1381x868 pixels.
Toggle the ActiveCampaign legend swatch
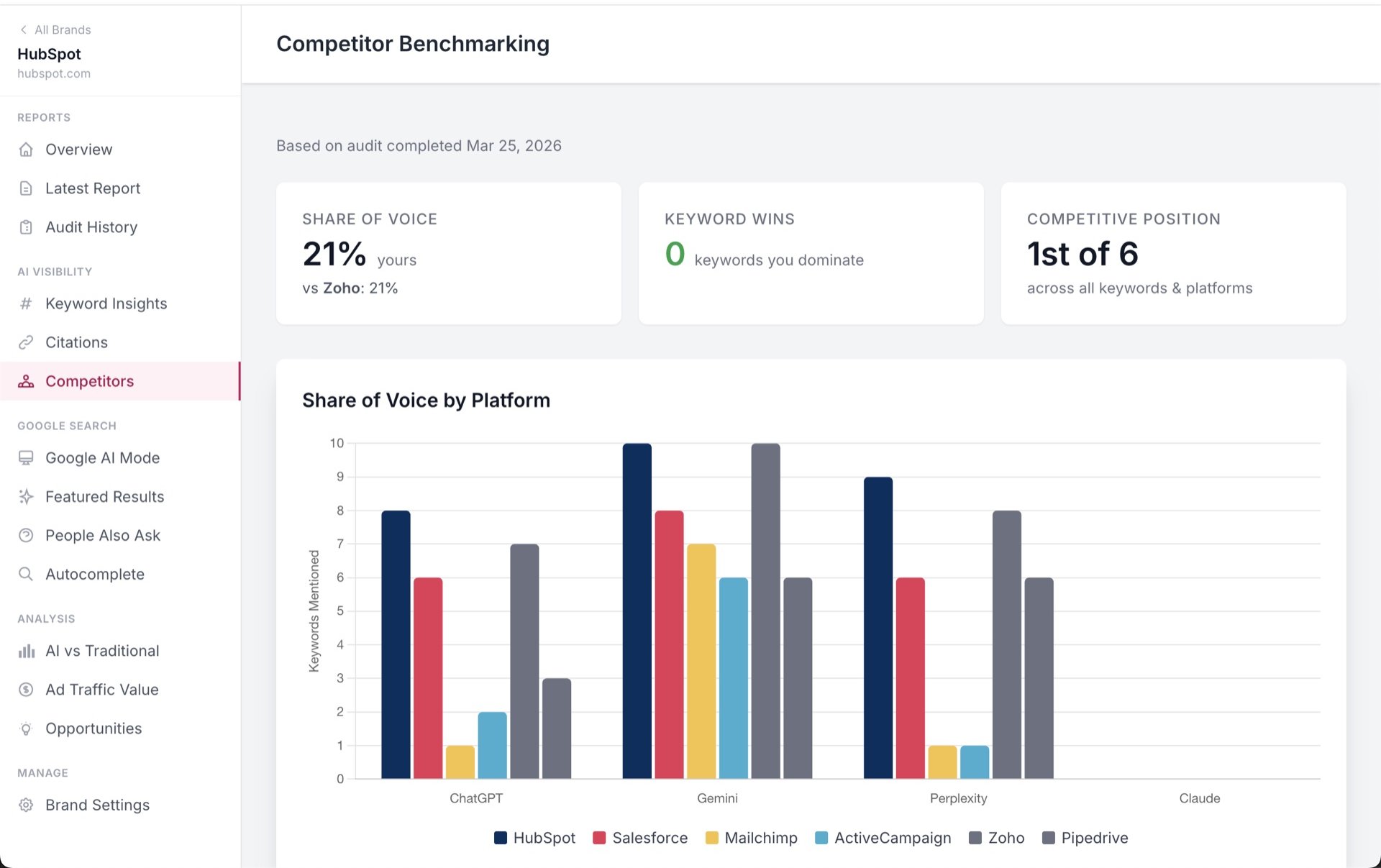coord(821,838)
